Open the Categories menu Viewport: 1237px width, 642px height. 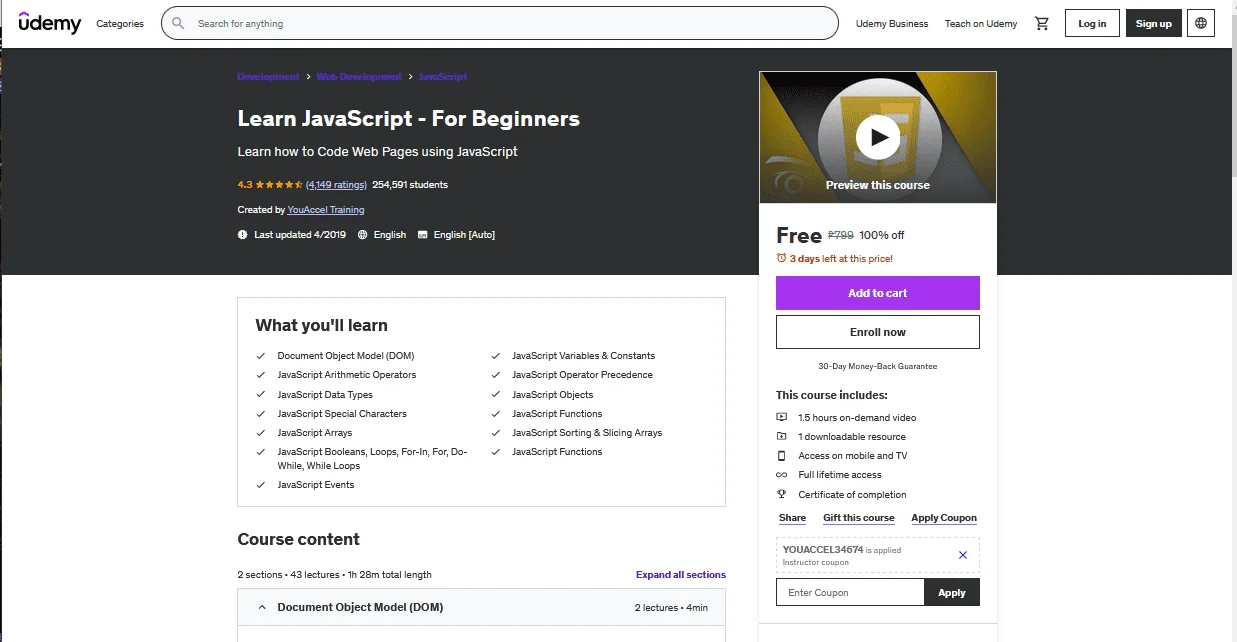tap(120, 23)
